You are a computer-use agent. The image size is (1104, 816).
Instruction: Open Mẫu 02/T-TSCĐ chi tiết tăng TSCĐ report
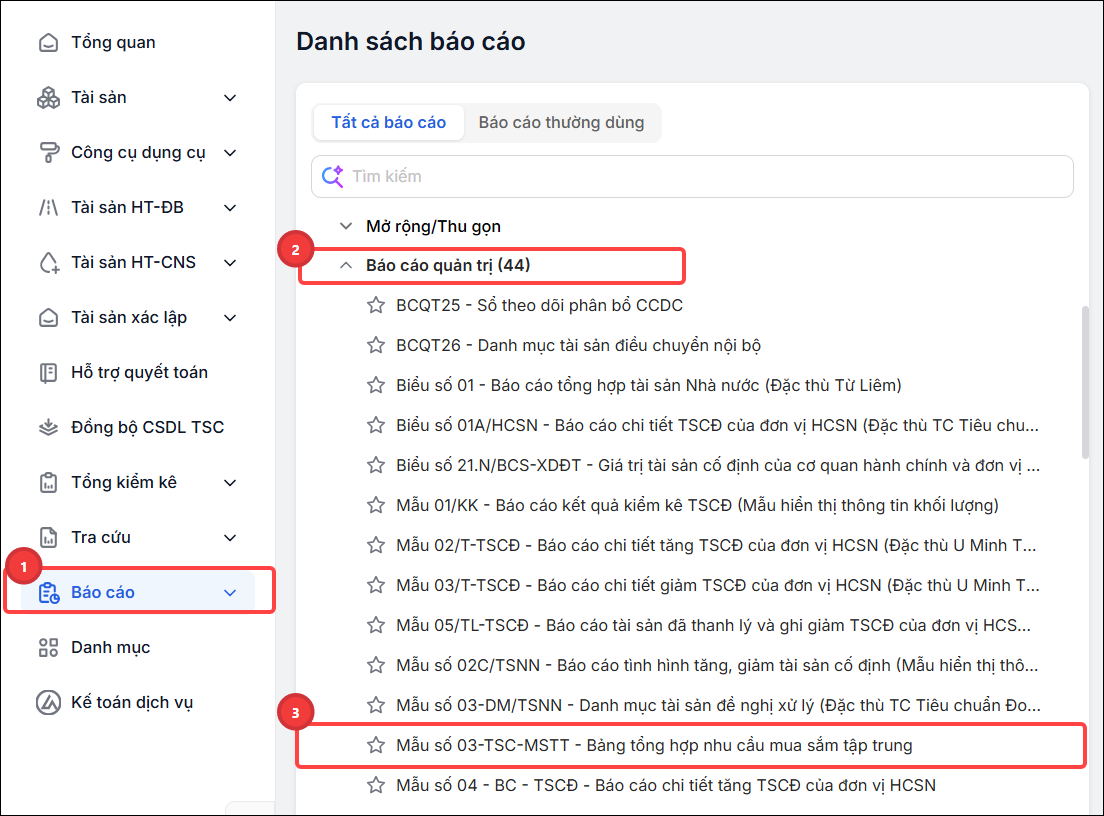(x=716, y=545)
